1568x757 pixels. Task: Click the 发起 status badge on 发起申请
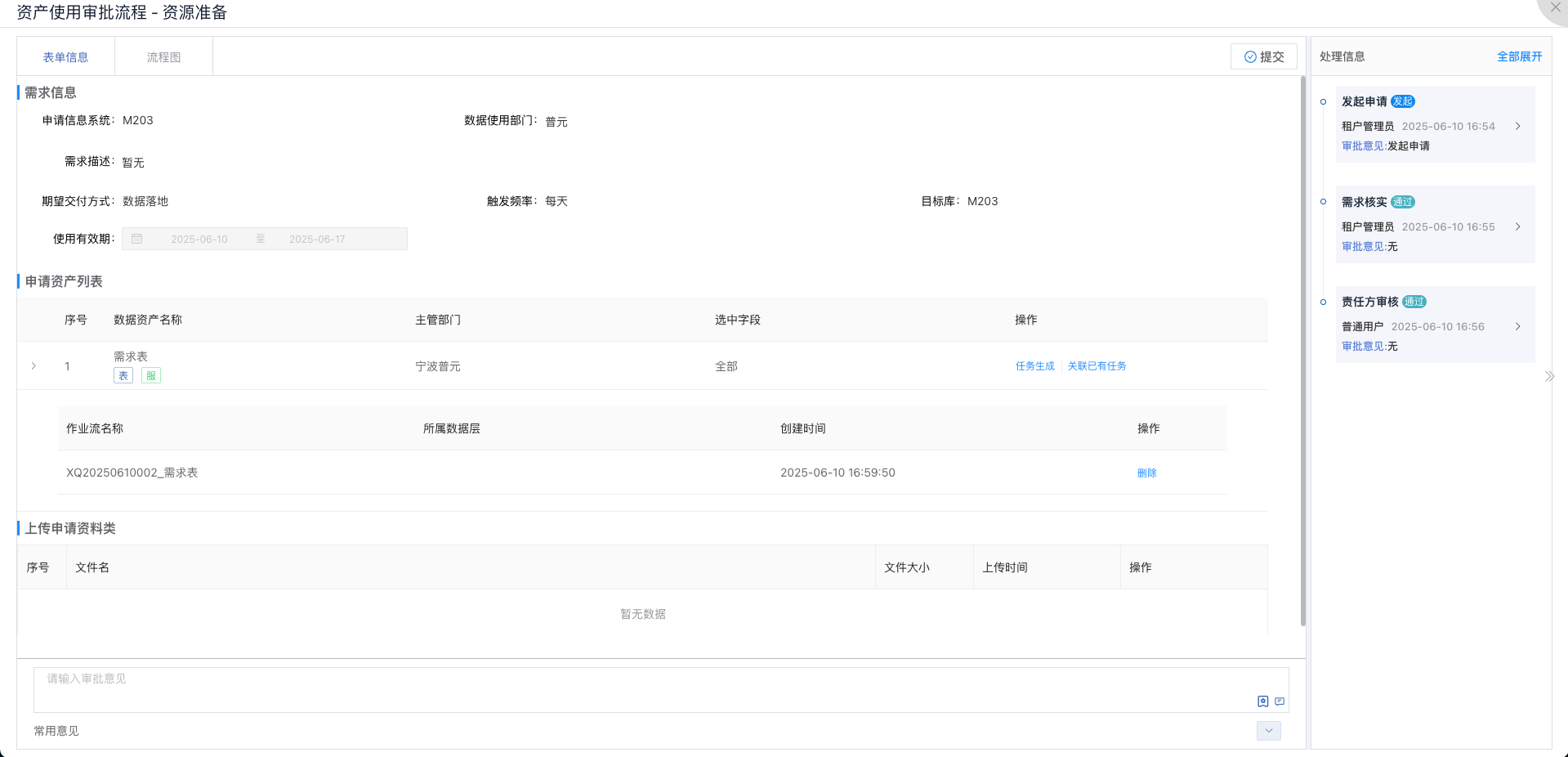pos(1403,101)
